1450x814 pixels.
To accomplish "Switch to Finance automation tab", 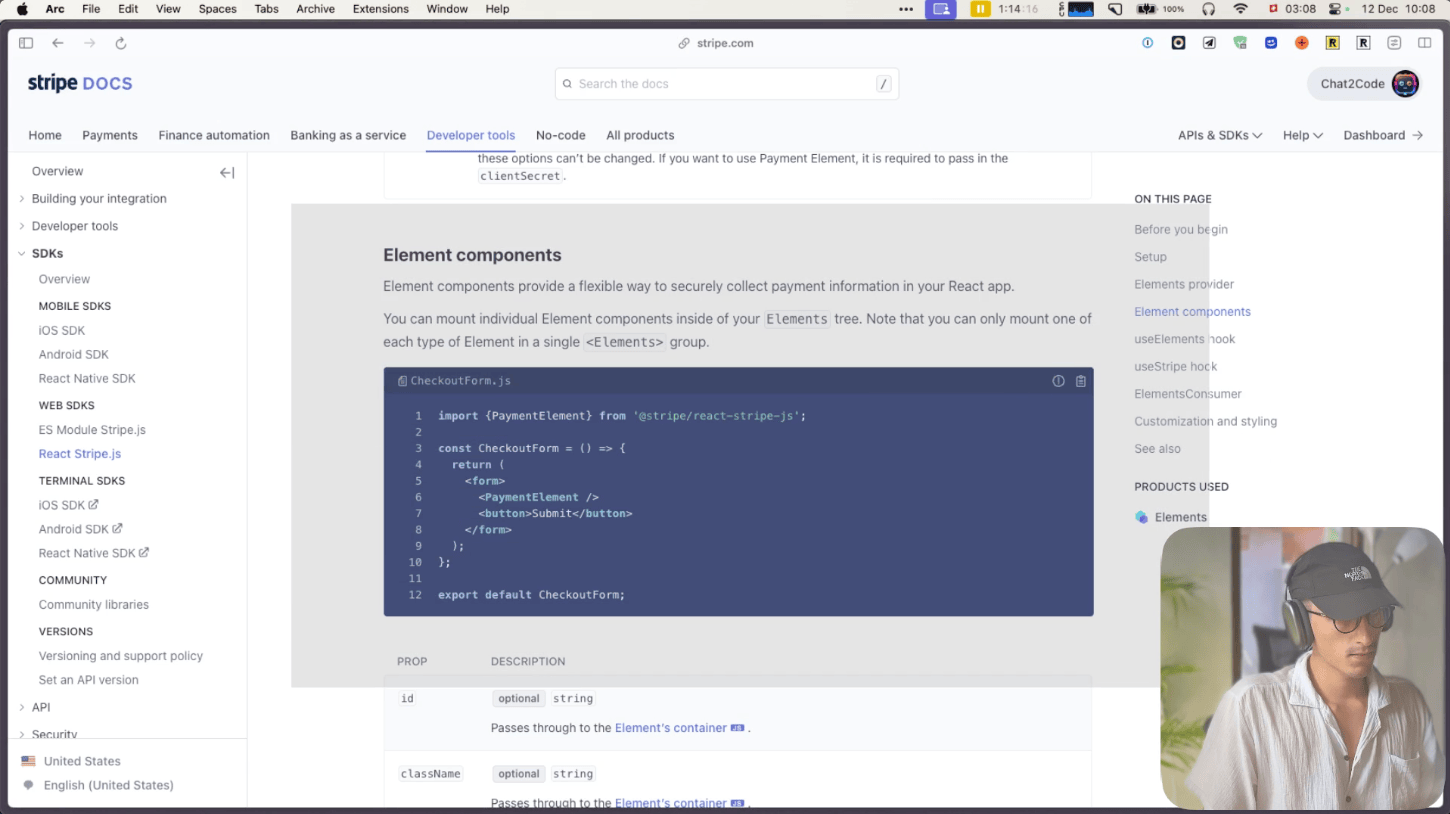I will (x=214, y=135).
